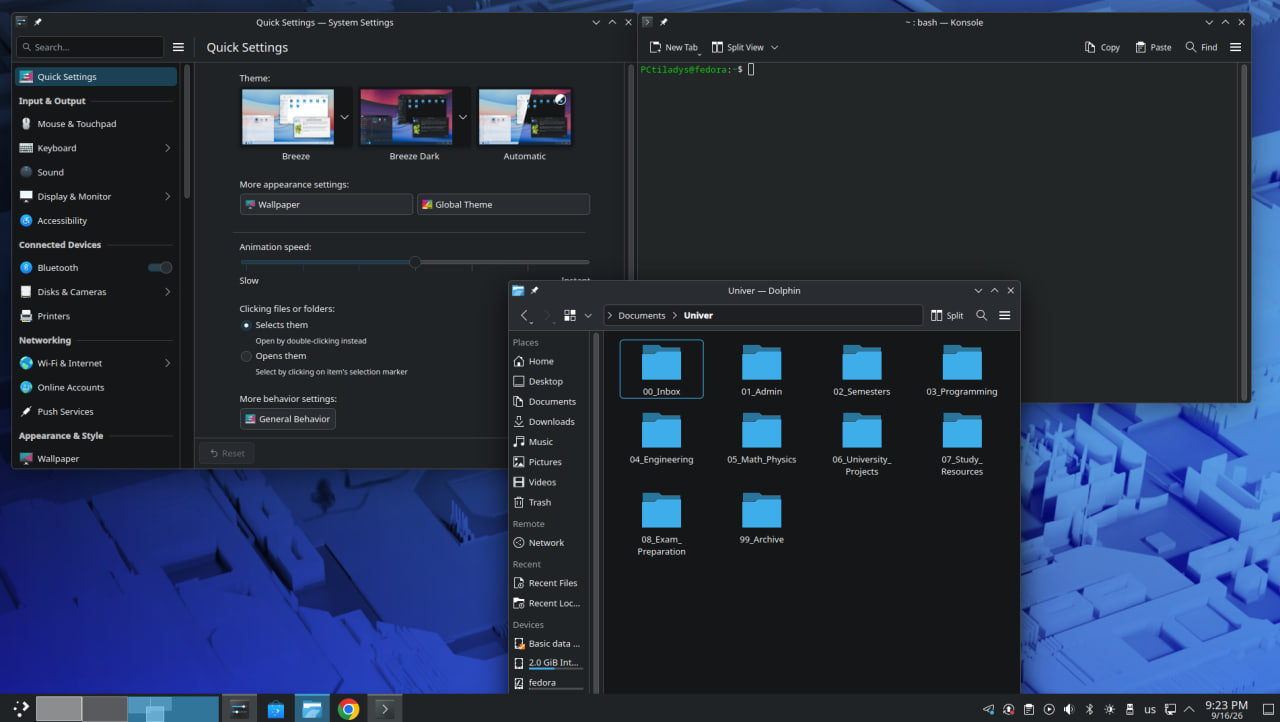Image resolution: width=1280 pixels, height=722 pixels.
Task: Expand Wi-Fi & Internet category
Action: tap(97, 363)
